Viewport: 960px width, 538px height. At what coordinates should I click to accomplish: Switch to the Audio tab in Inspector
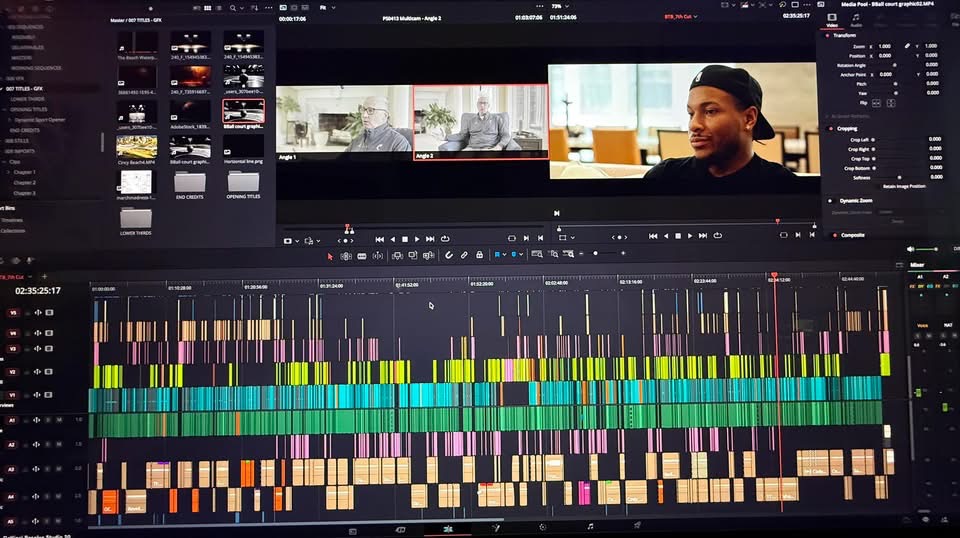[x=856, y=20]
